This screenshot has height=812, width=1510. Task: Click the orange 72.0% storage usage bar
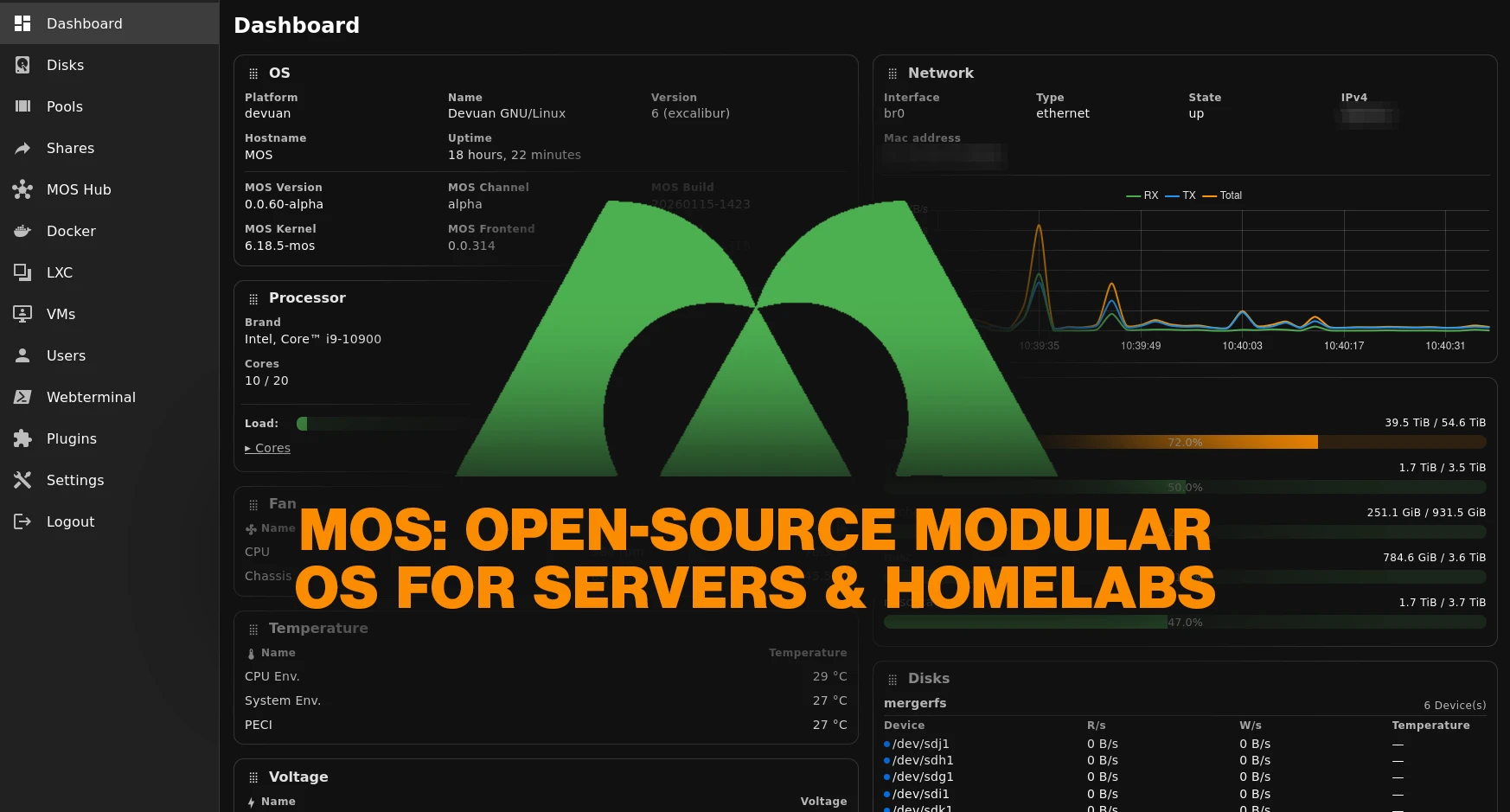pyautogui.click(x=1185, y=442)
